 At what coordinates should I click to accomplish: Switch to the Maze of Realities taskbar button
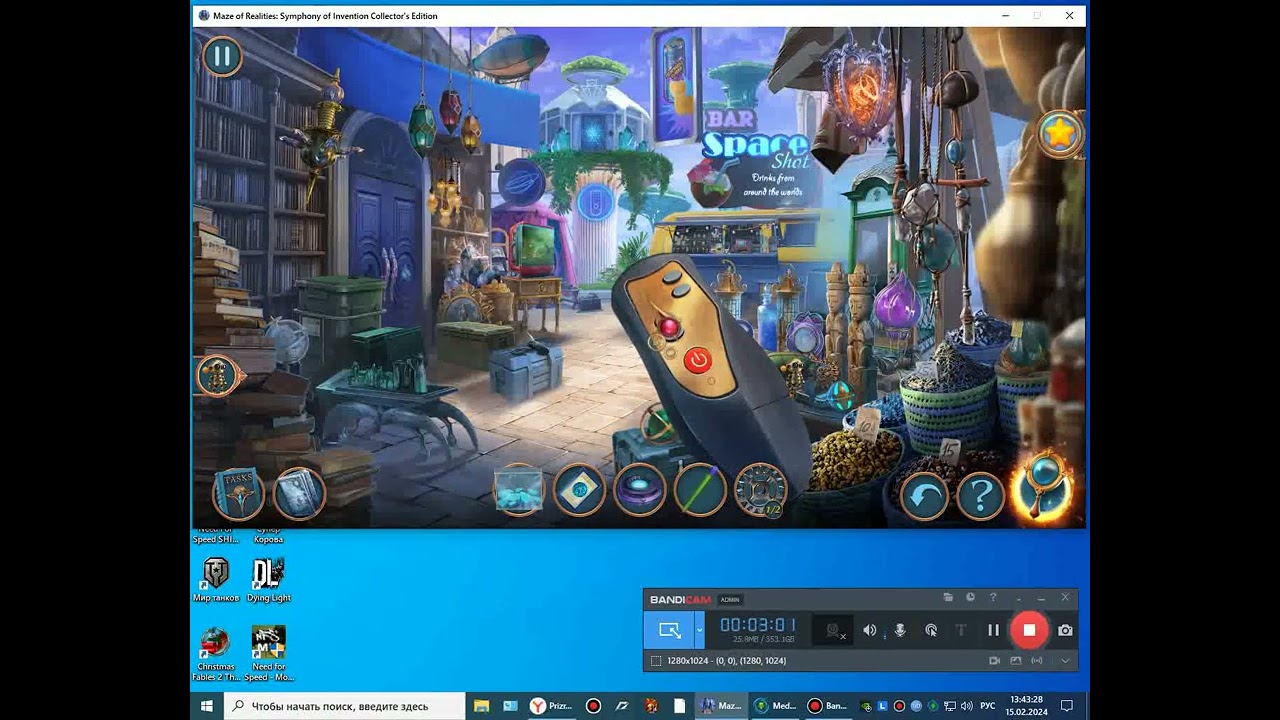721,706
